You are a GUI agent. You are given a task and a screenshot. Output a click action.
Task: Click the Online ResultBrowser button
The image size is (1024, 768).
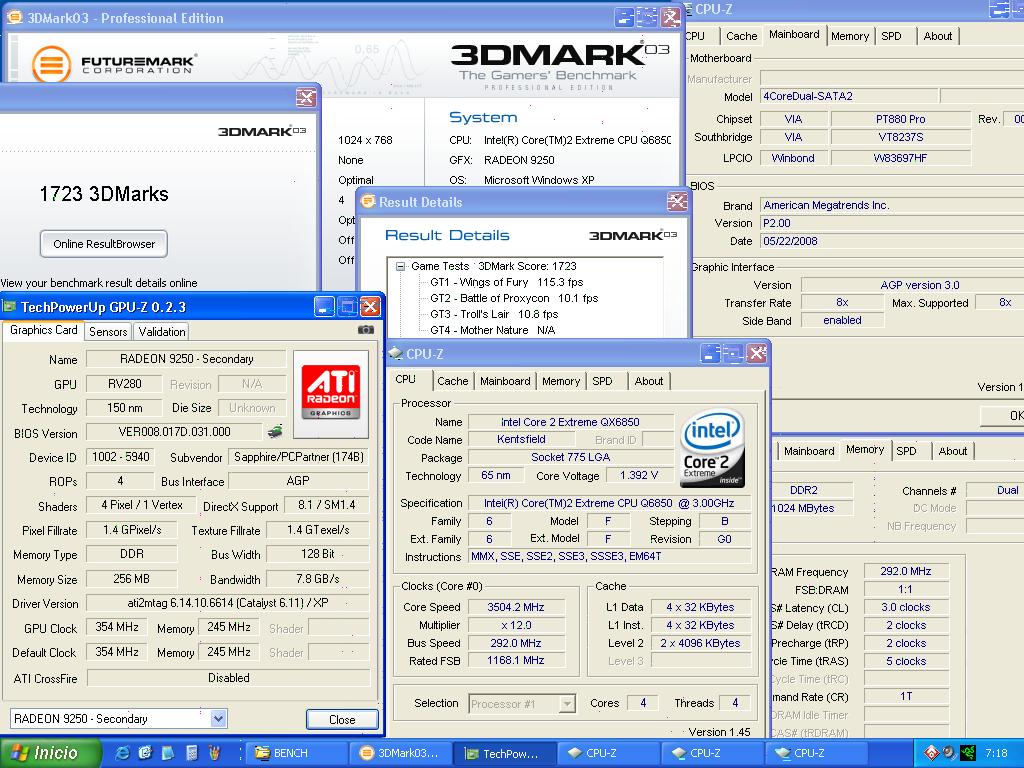(104, 244)
